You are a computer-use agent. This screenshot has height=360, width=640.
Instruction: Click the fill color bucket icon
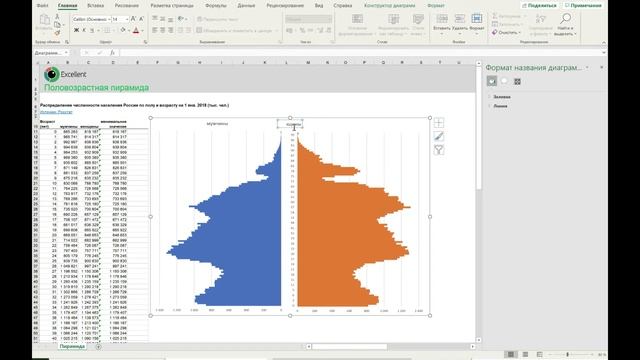click(122, 30)
